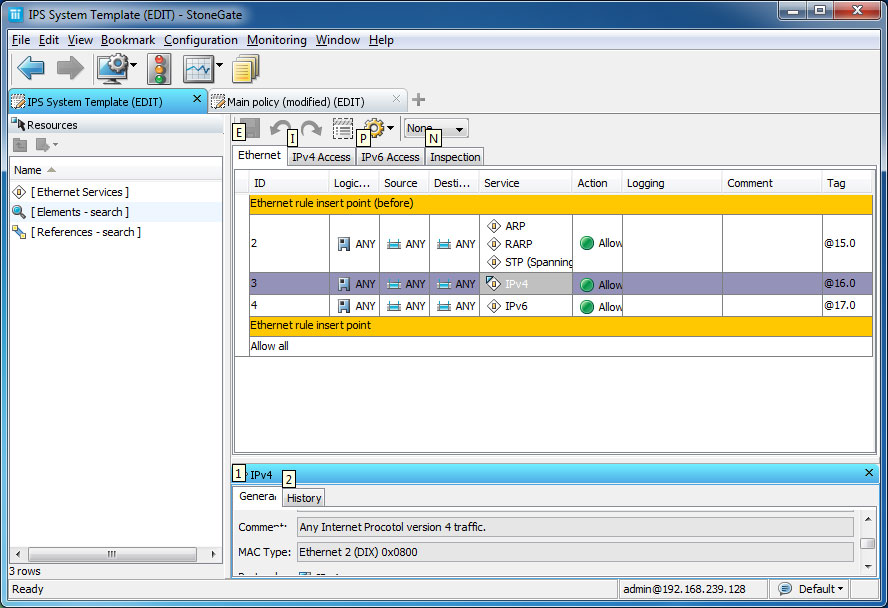Click the IPv6 service icon in rule 4
The width and height of the screenshot is (888, 608).
point(494,306)
